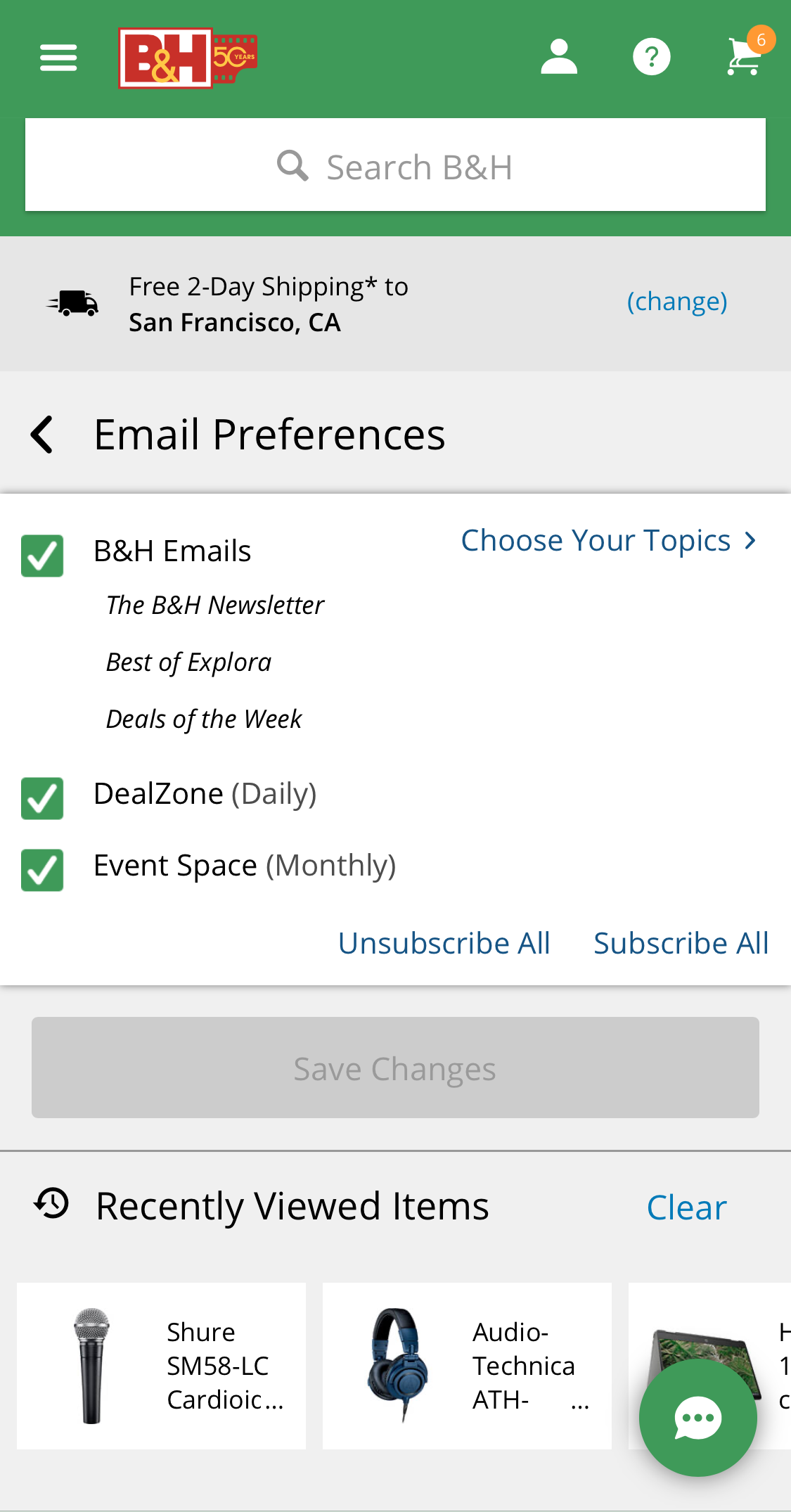The height and width of the screenshot is (1512, 791).
Task: Clear recently viewed items
Action: (686, 1207)
